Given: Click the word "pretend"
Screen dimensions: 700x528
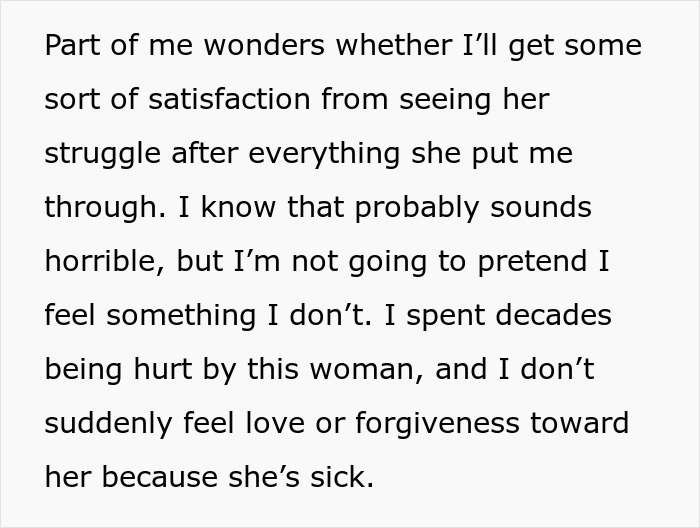Looking at the screenshot, I should point(532,262).
